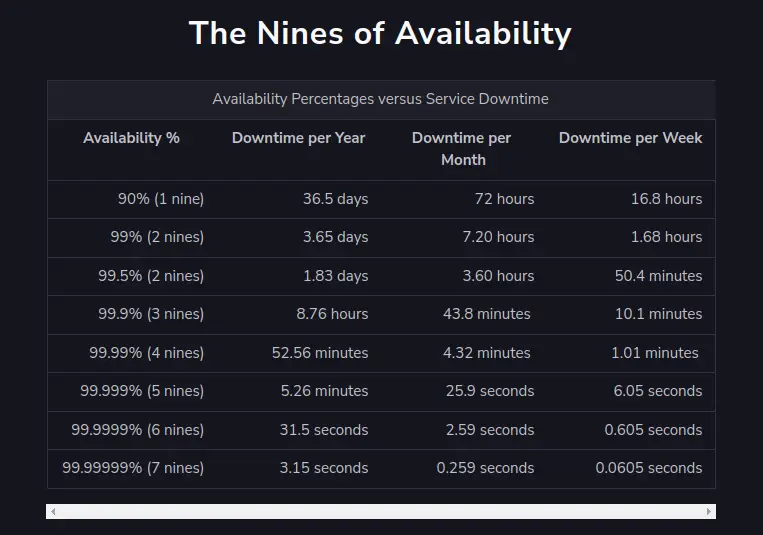This screenshot has width=763, height=535.
Task: Click the "Downtime per Year" column header
Action: (x=298, y=138)
